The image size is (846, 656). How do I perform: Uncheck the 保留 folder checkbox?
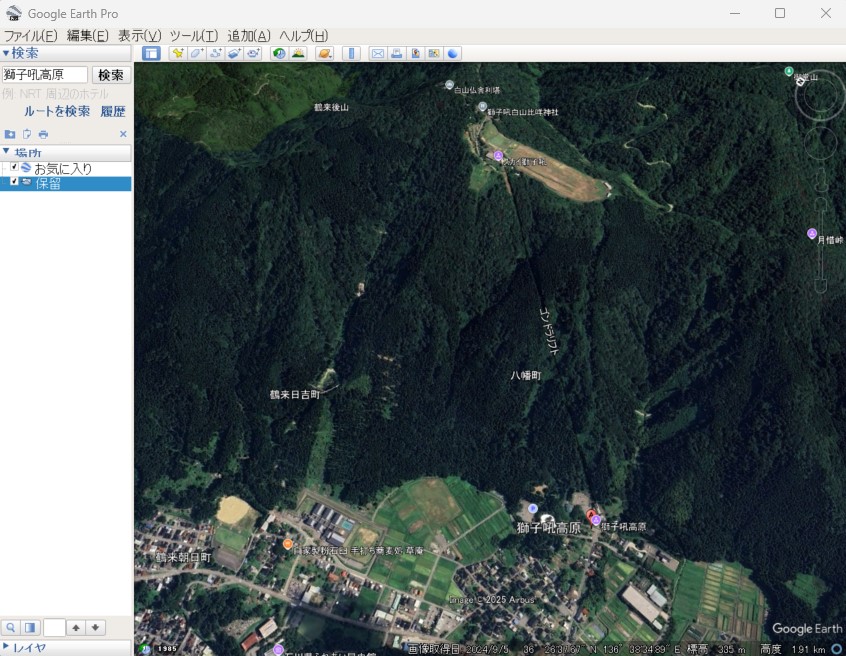click(14, 182)
